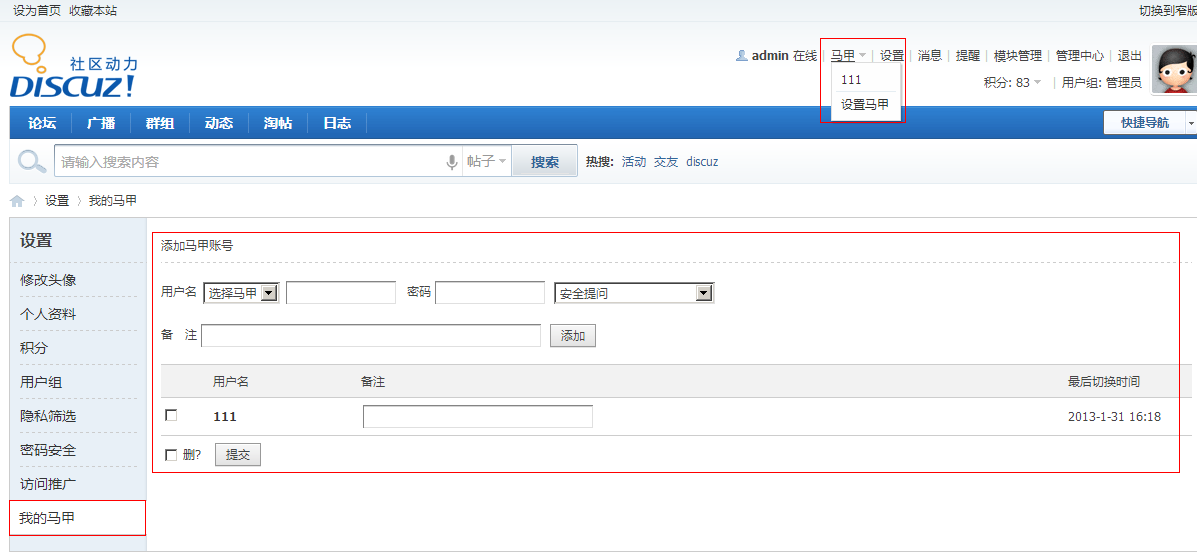This screenshot has width=1197, height=556.
Task: Click the 添加 button
Action: 573,336
